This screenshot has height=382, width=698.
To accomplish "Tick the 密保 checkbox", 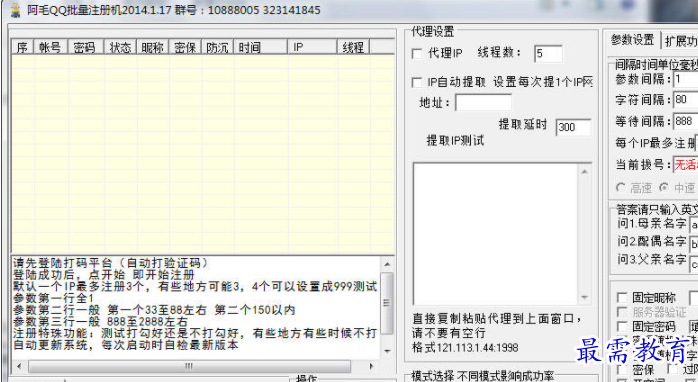I will [621, 370].
